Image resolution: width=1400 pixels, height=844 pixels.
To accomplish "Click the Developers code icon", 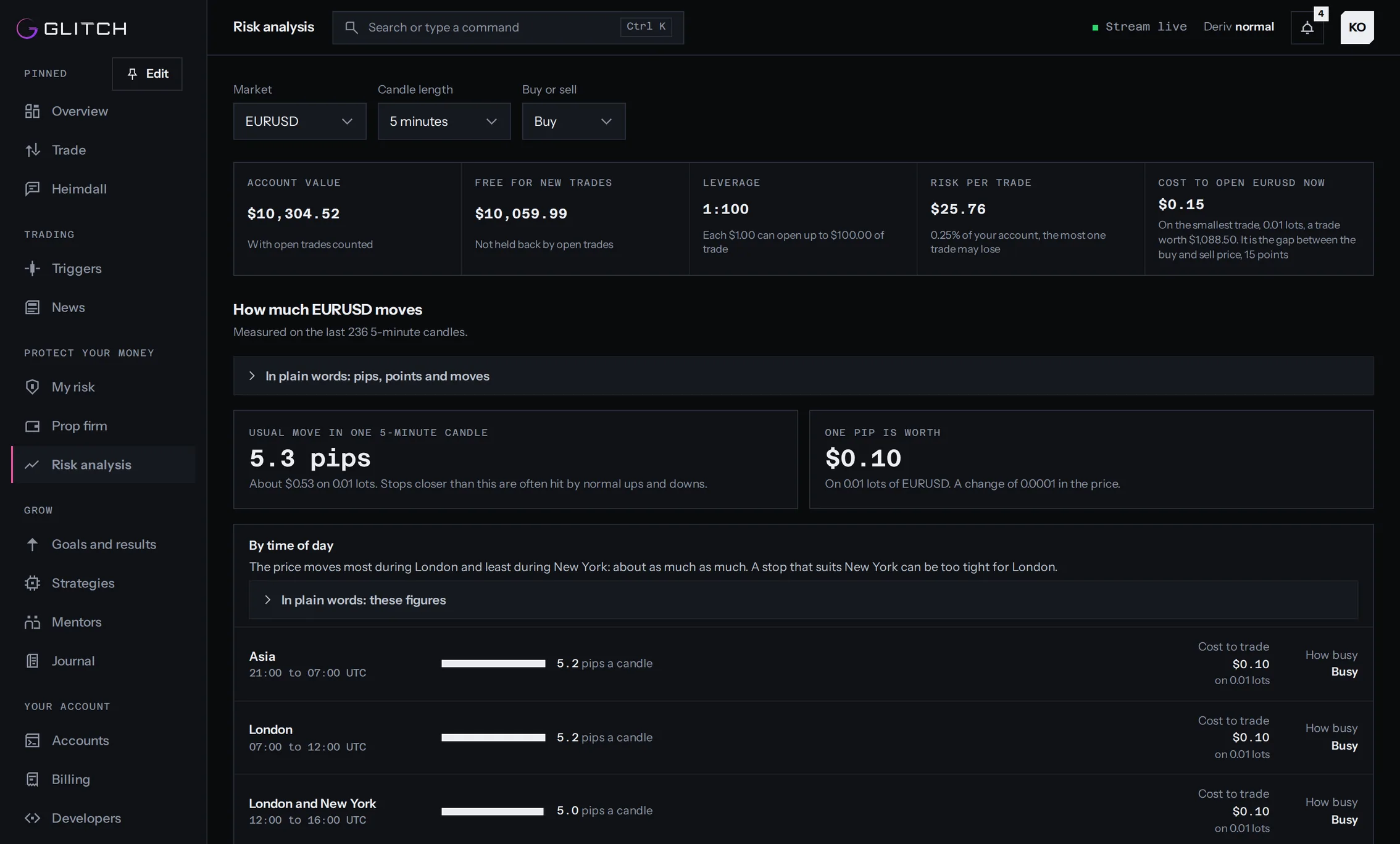I will pos(32,818).
